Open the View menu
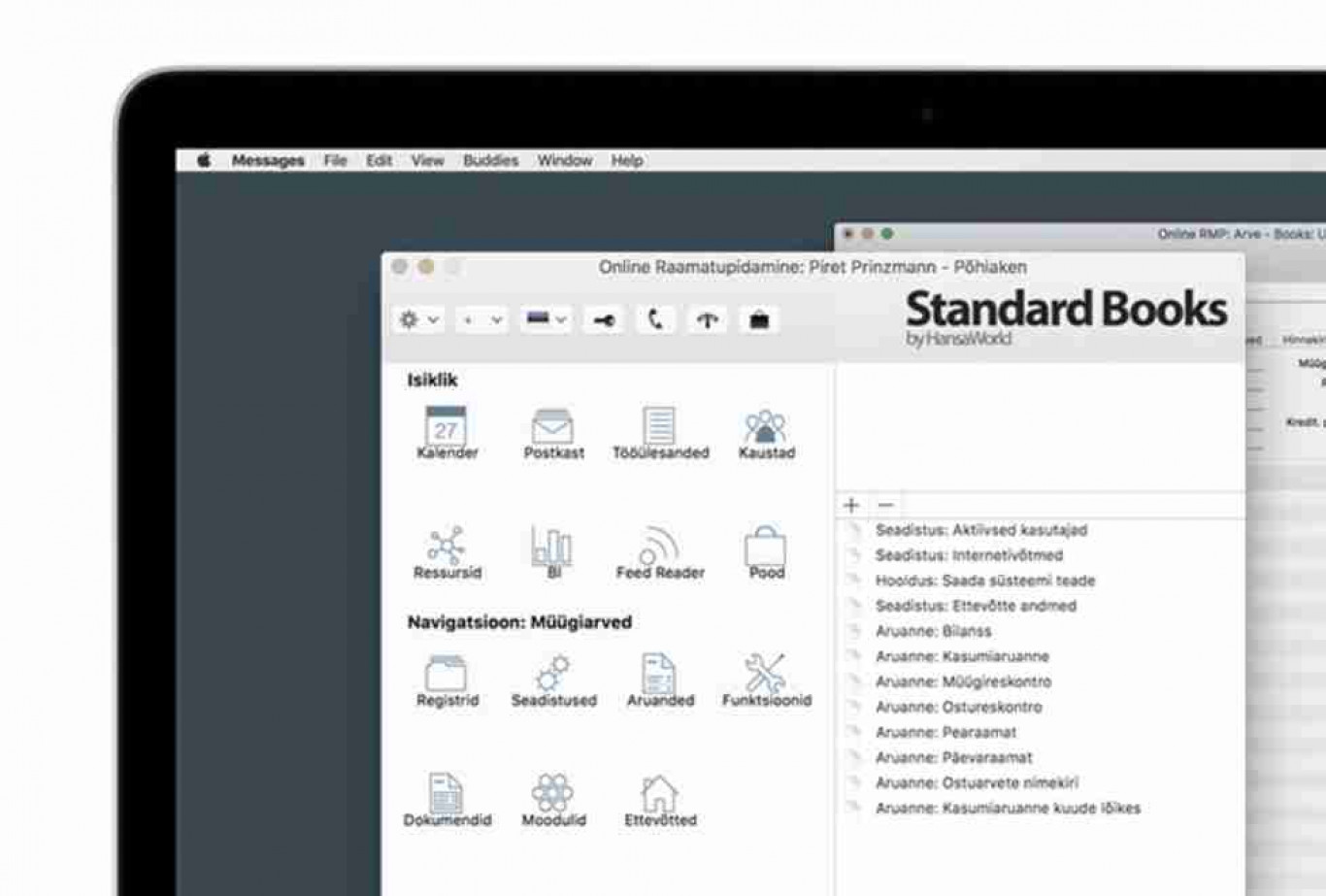This screenshot has height=896, width=1326. pos(427,160)
